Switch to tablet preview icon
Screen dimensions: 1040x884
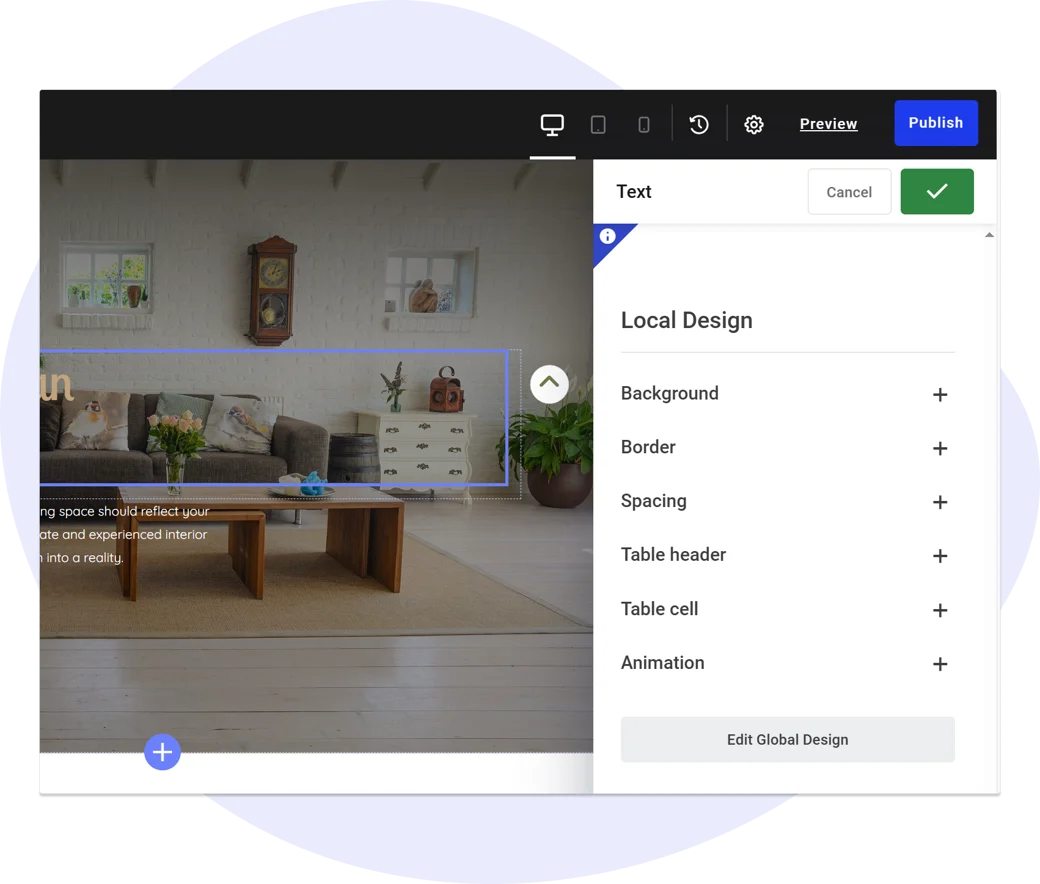(x=598, y=125)
